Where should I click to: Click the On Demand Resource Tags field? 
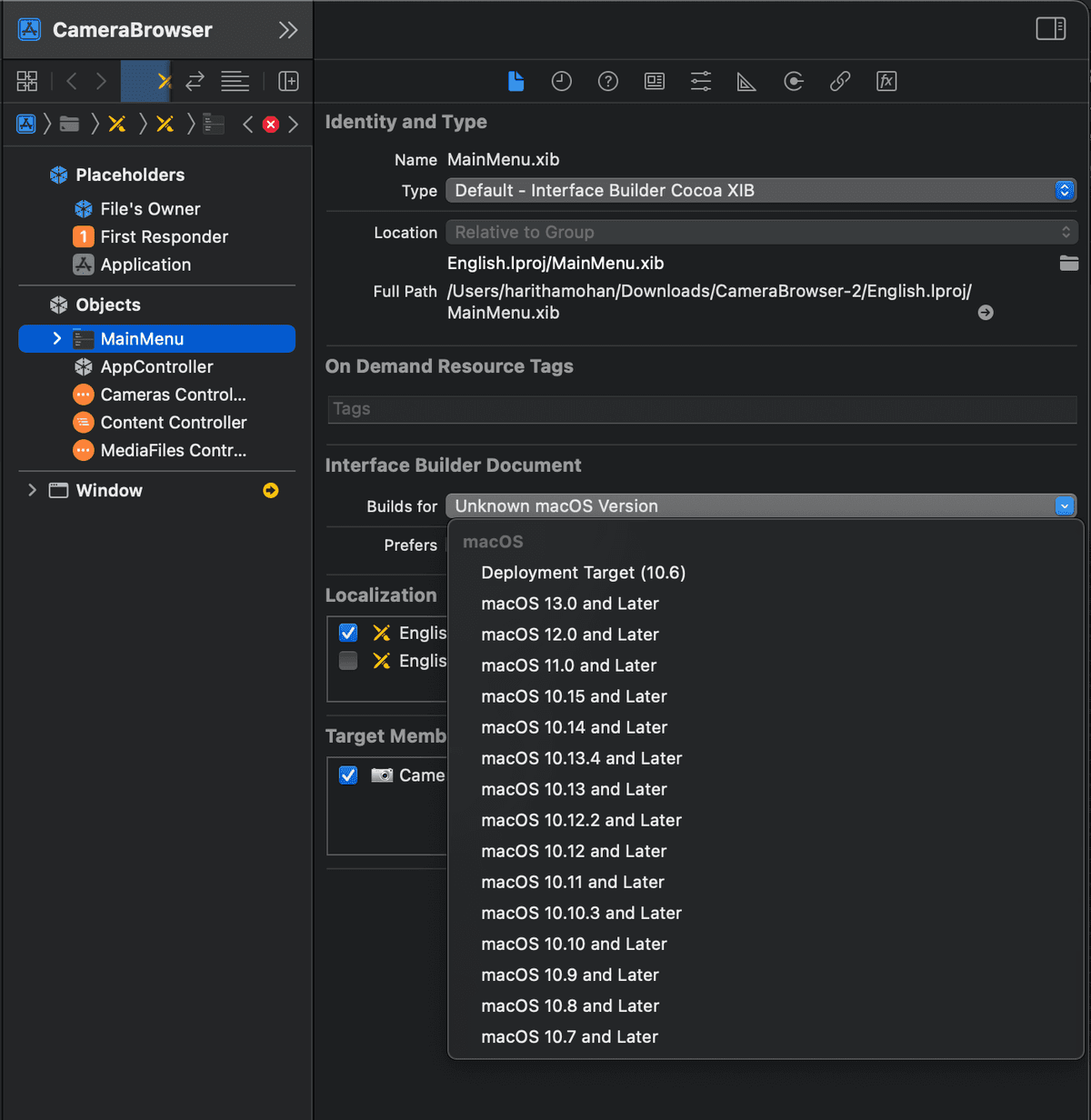tap(702, 409)
